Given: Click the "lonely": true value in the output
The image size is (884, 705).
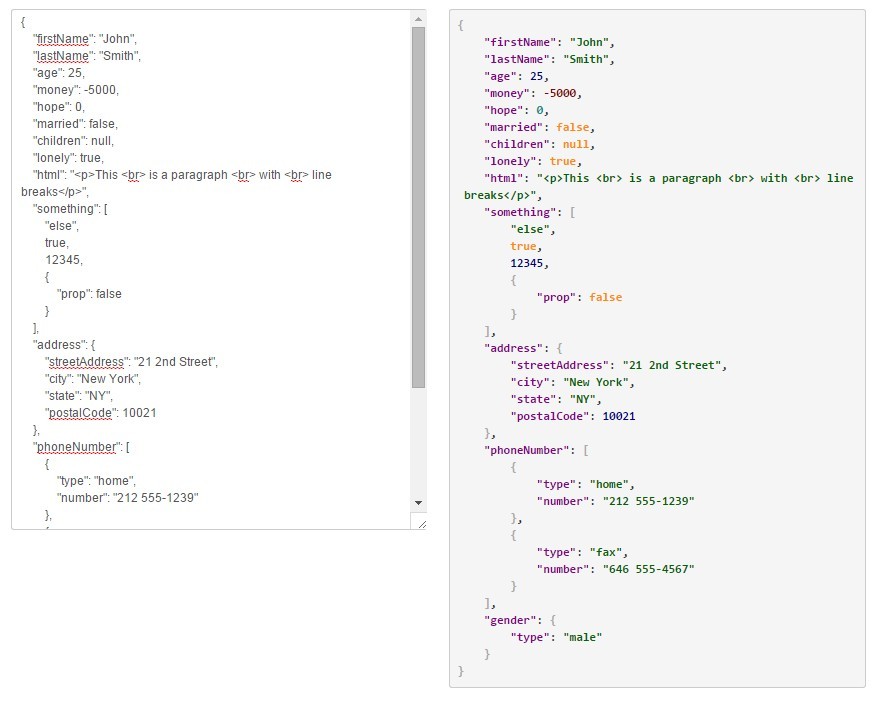Looking at the screenshot, I should click(562, 161).
